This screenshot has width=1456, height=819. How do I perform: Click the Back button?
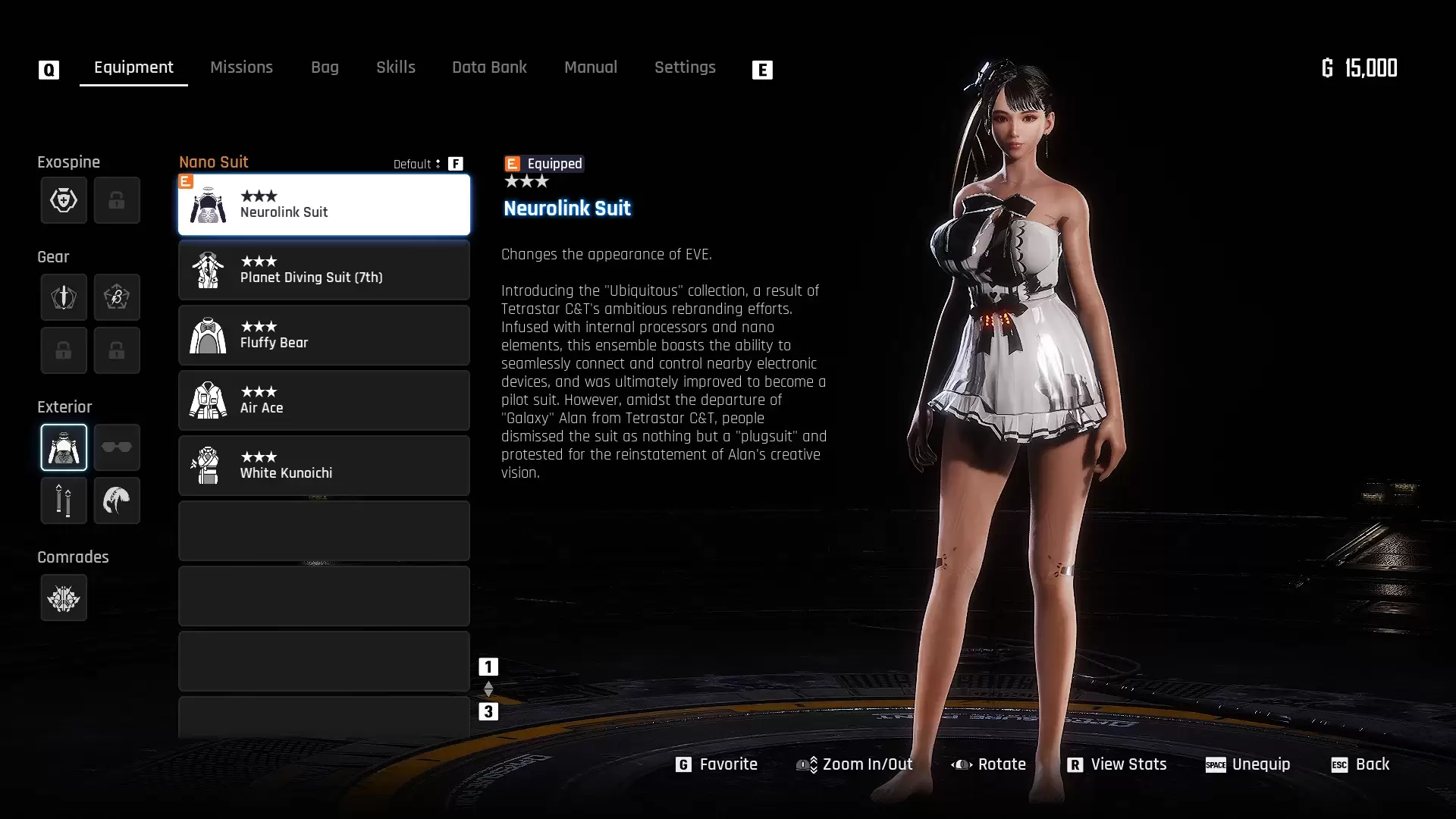[x=1373, y=764]
